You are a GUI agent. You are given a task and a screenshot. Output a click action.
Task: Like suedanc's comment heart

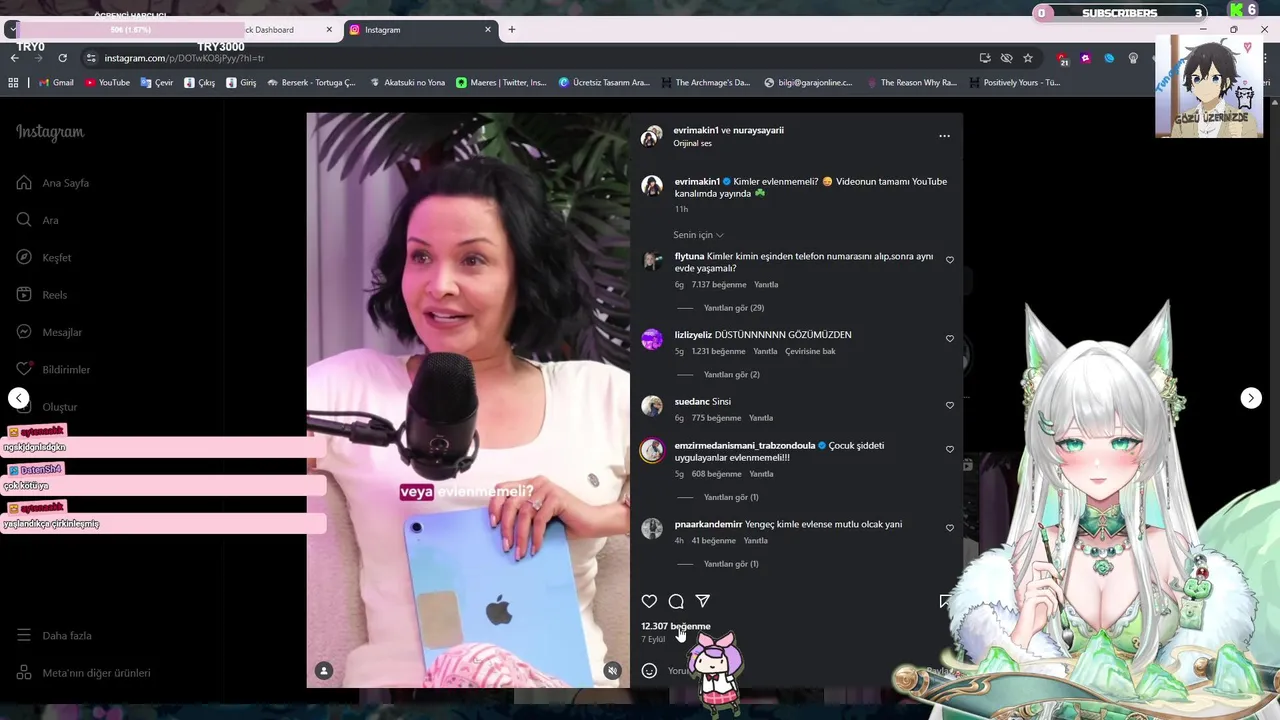[950, 406]
